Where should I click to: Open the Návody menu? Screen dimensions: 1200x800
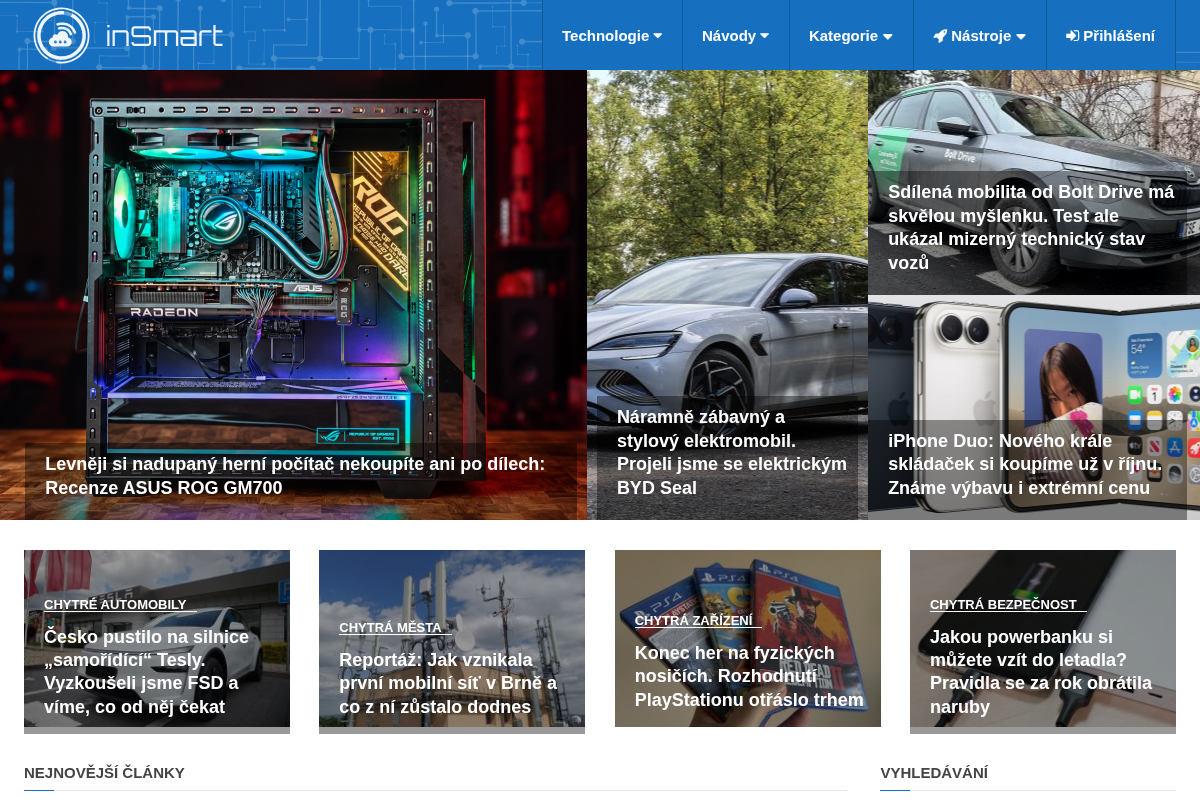click(x=735, y=35)
